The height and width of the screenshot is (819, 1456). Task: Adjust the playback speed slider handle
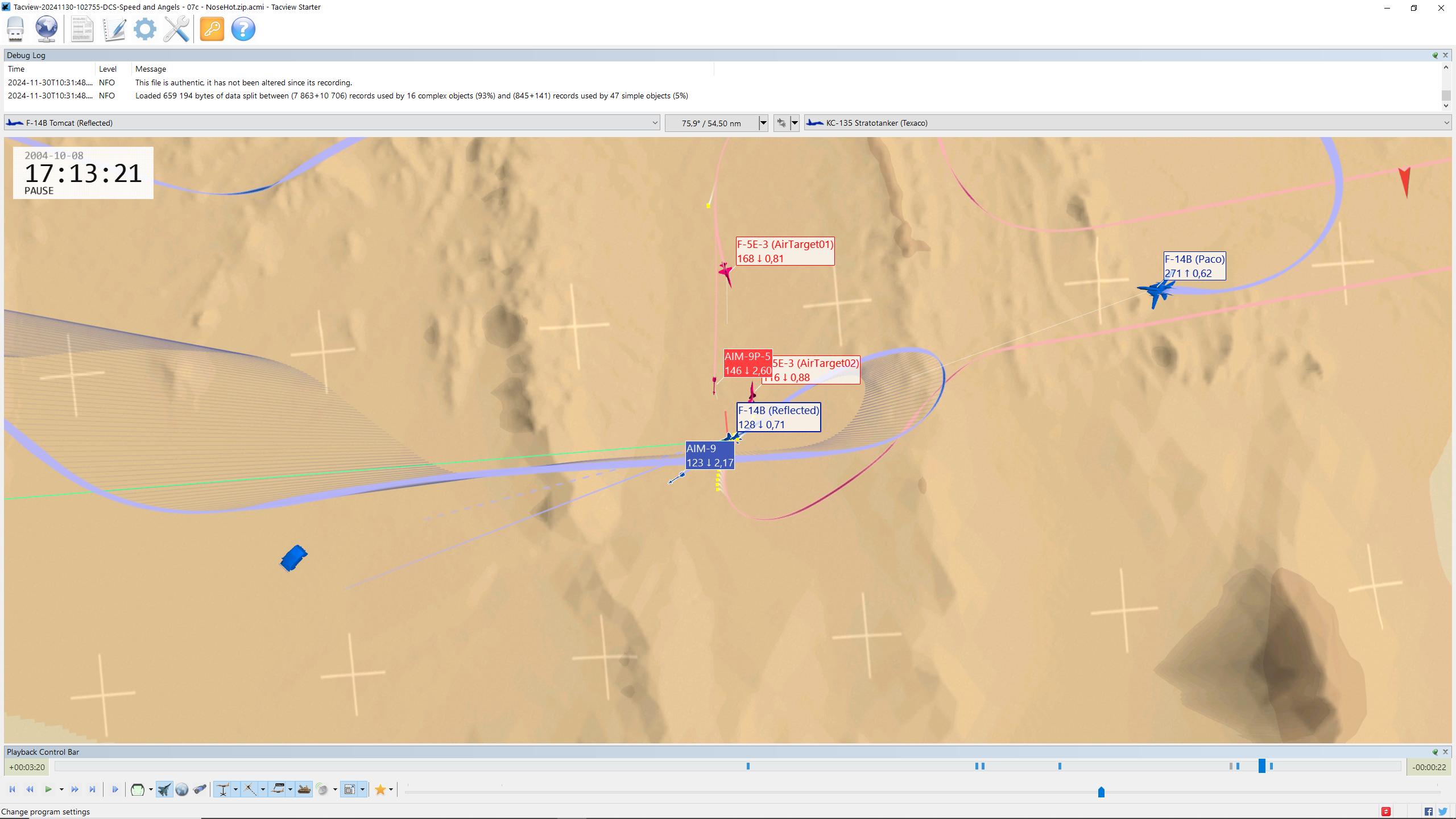1101,792
